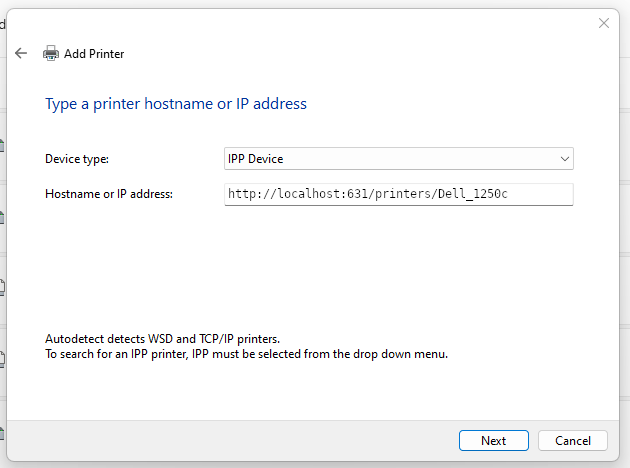This screenshot has height=468, width=630.
Task: Go back using the left arrow icon
Action: click(x=21, y=53)
